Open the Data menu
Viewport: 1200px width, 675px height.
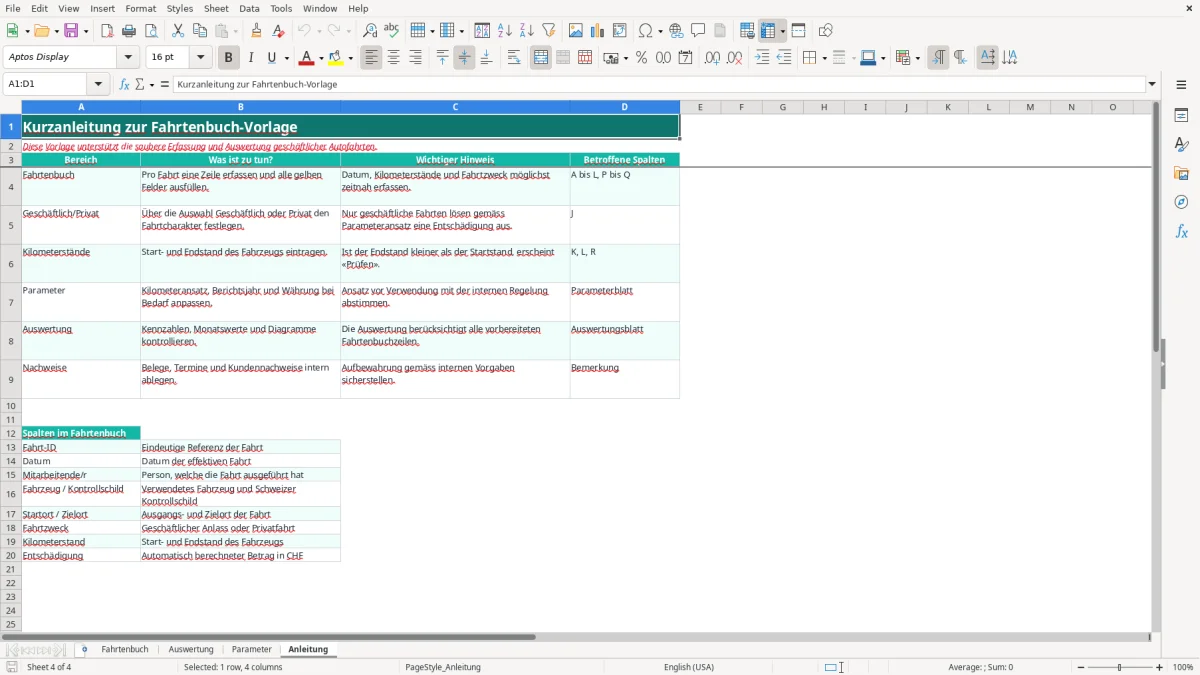[x=249, y=8]
